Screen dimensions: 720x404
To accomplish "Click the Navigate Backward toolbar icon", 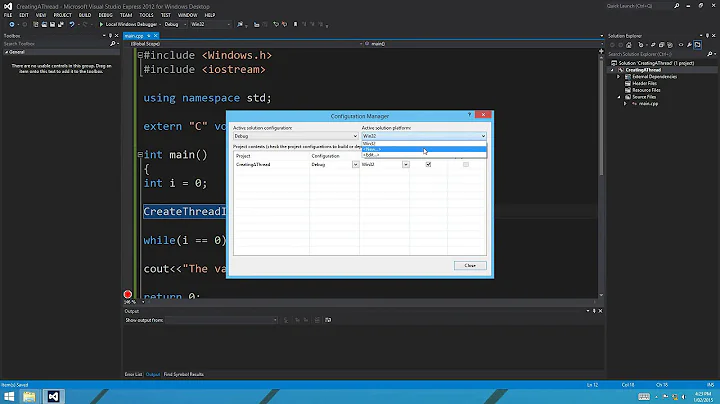I will tap(11, 24).
